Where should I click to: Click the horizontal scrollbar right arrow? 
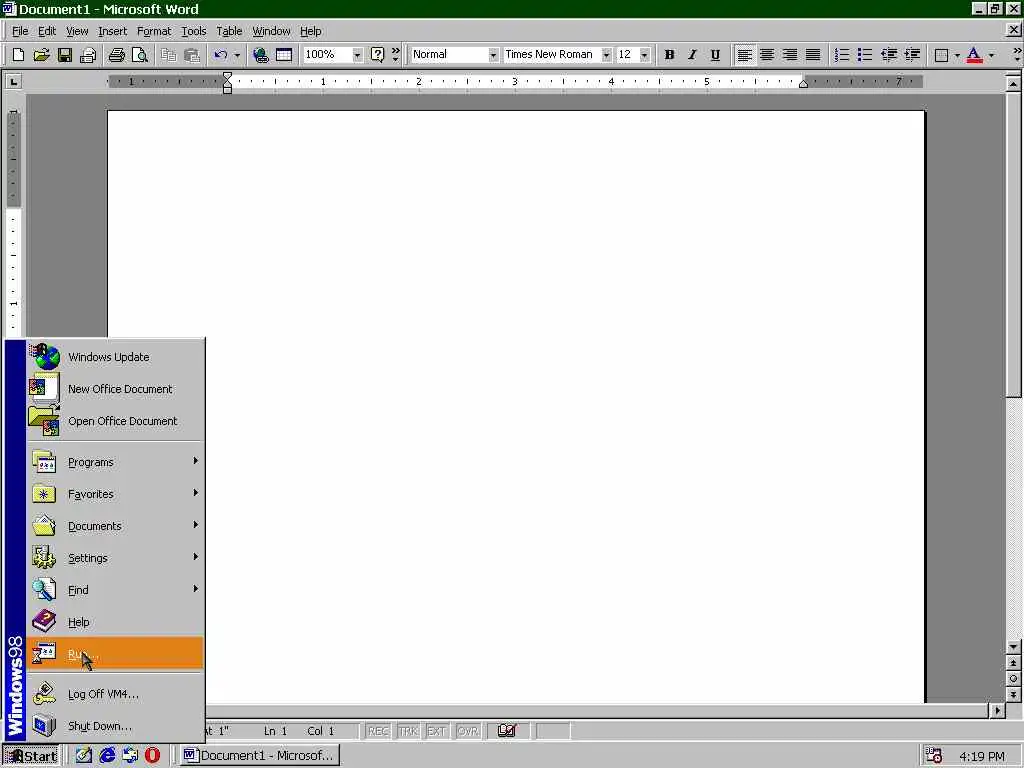tap(997, 710)
